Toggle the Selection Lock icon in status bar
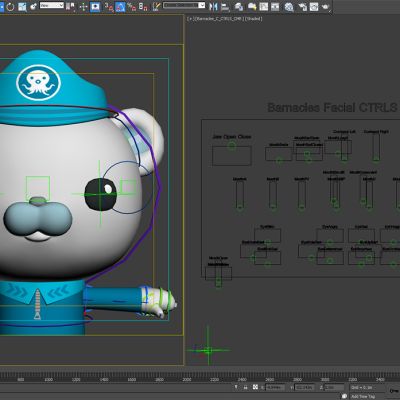 tap(245, 387)
